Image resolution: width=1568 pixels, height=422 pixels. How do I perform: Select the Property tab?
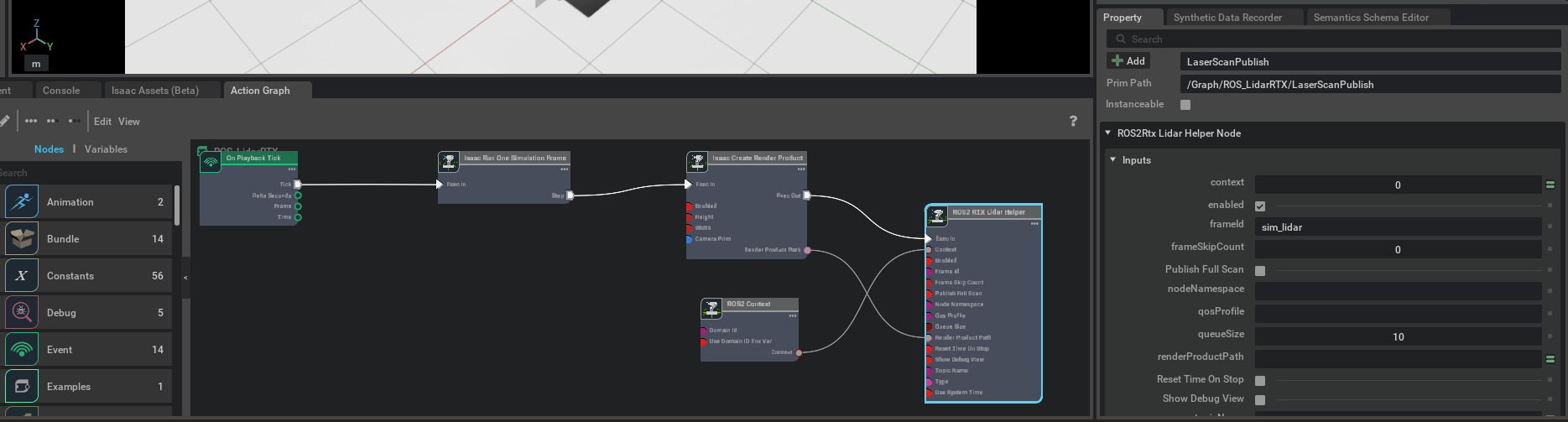[1123, 18]
